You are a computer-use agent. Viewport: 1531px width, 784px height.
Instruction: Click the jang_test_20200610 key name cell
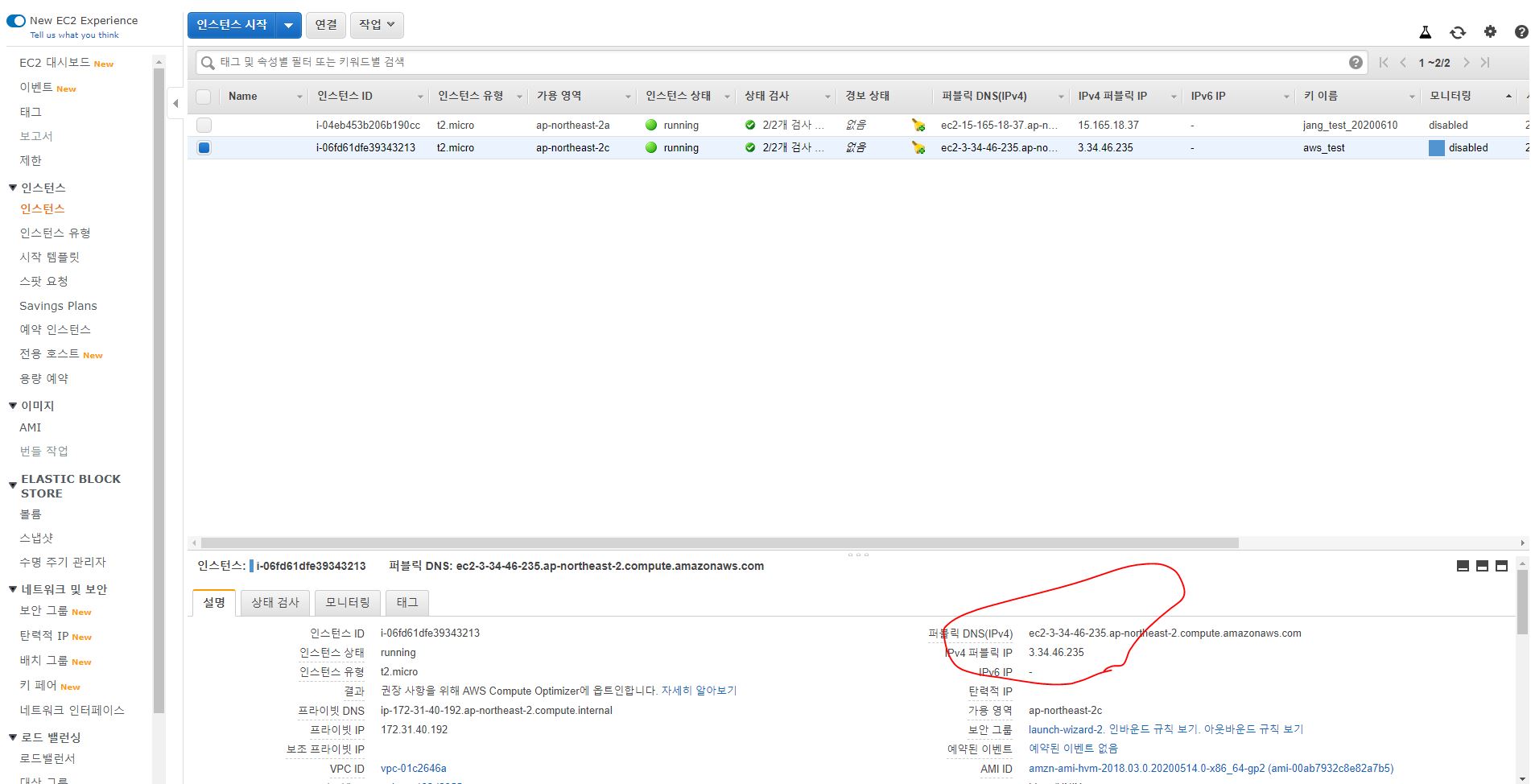[1350, 125]
